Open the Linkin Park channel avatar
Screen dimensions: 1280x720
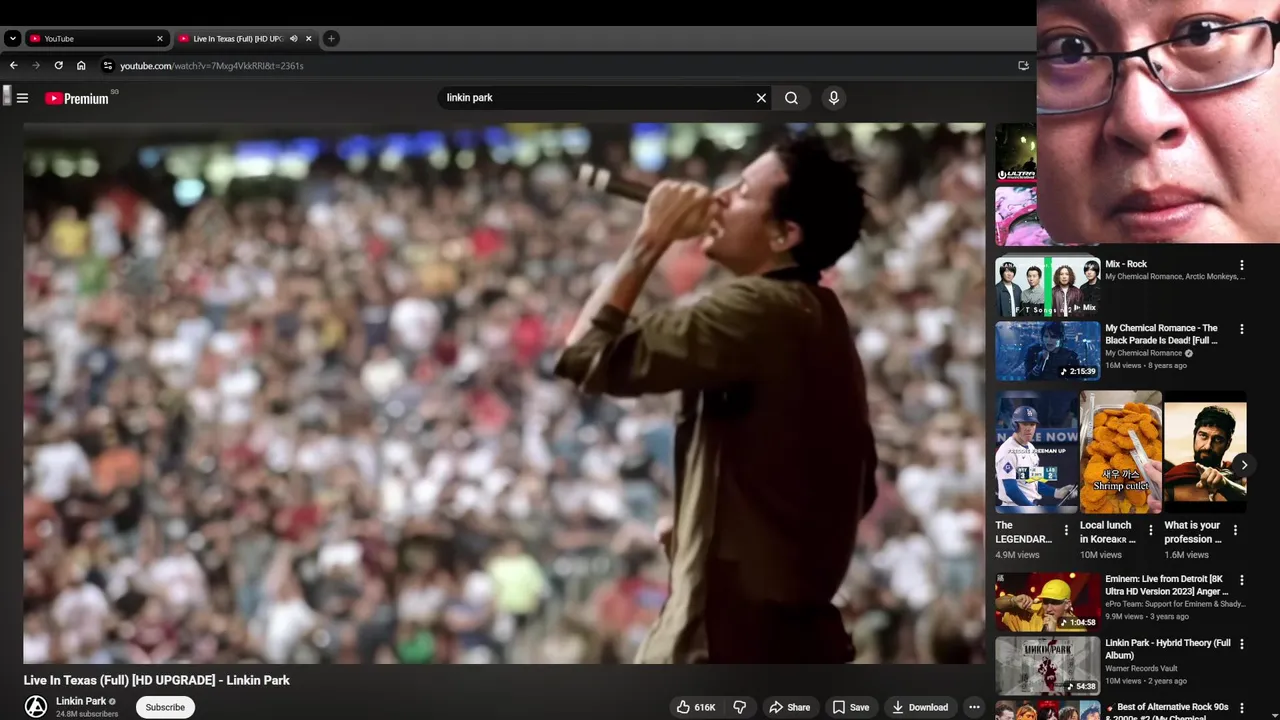(x=36, y=707)
